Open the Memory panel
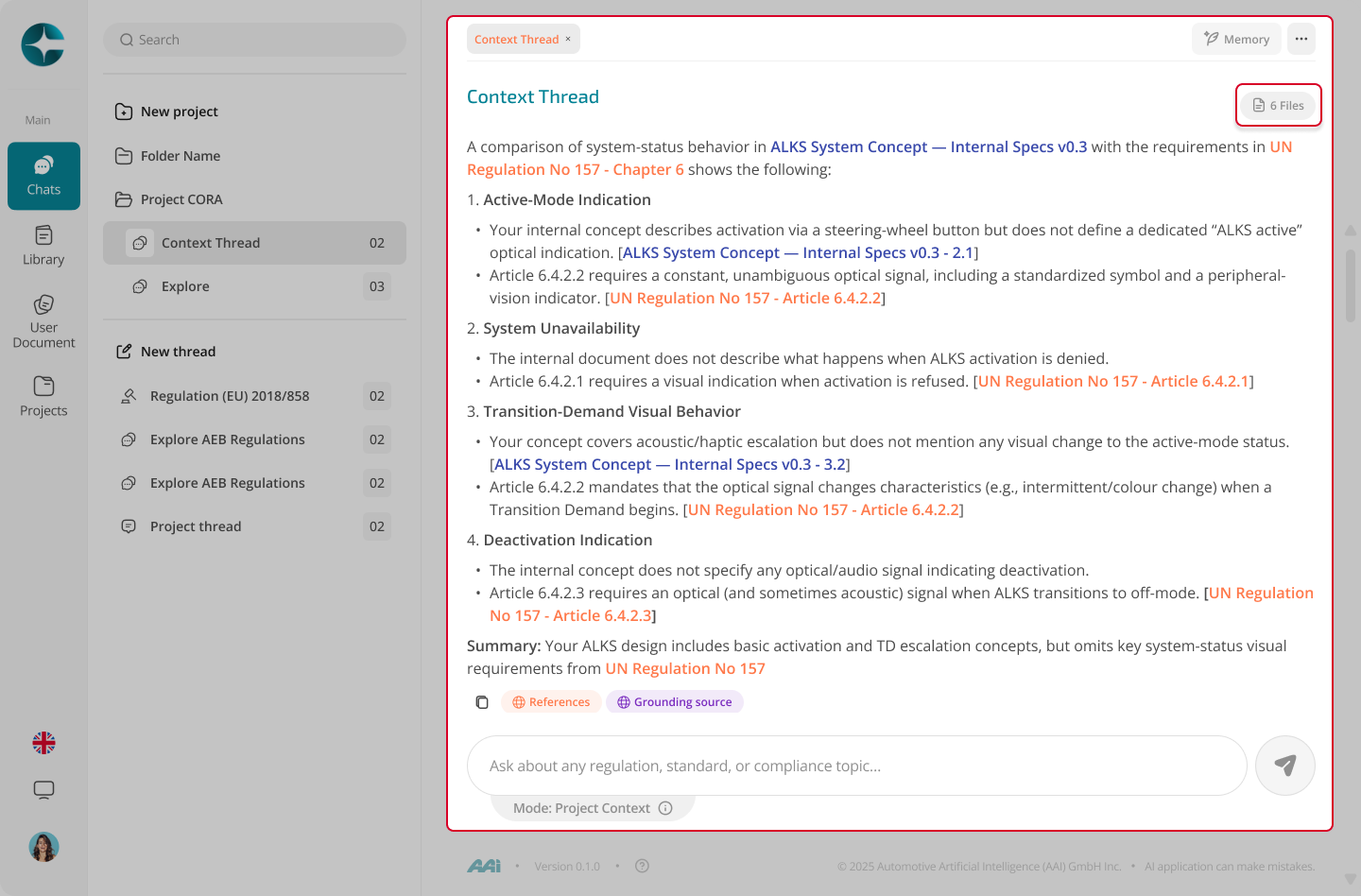 1236,39
